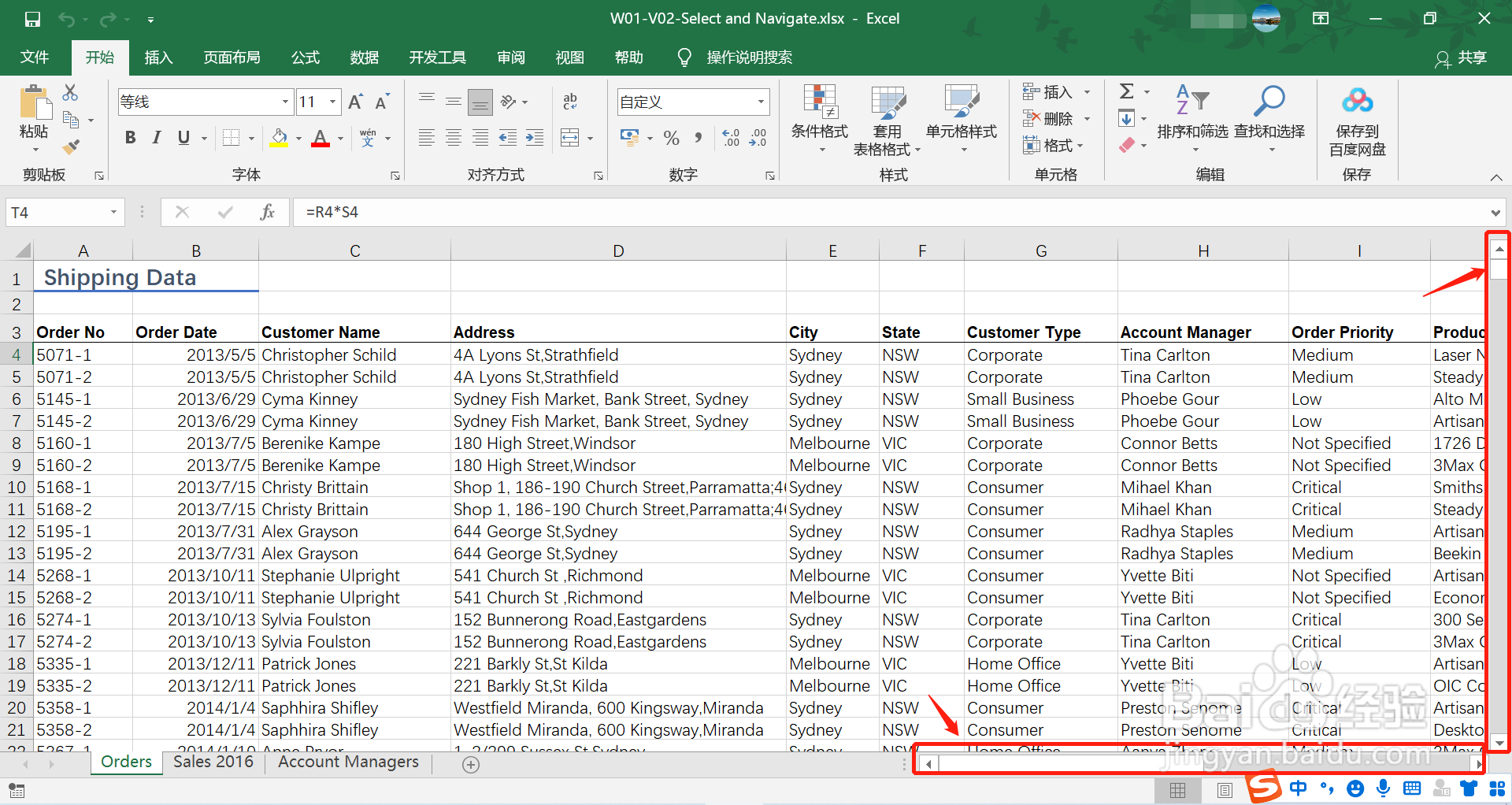1512x805 pixels.
Task: Save the workbook with the floppy icon
Action: click(32, 19)
